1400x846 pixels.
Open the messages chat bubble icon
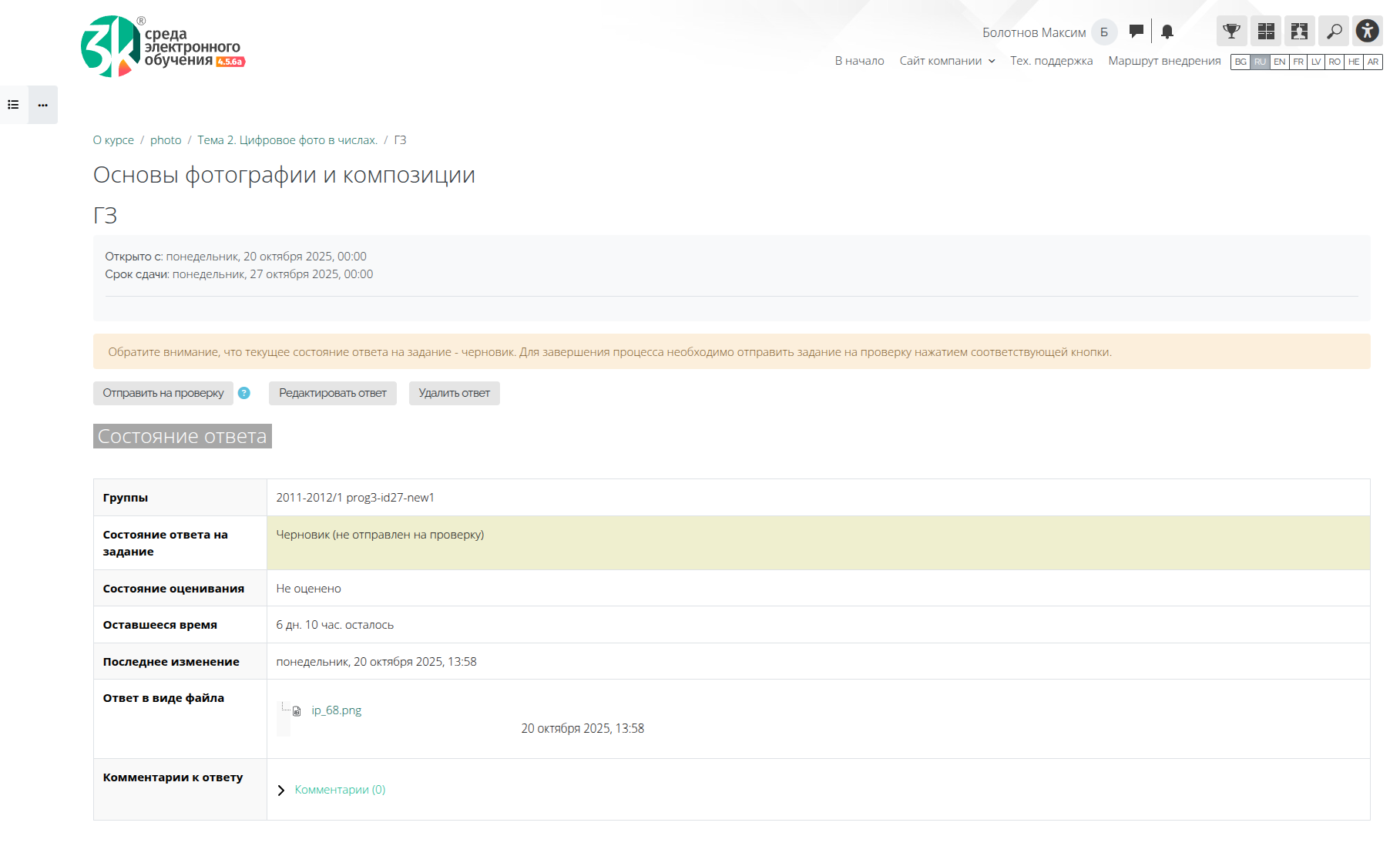(x=1136, y=32)
